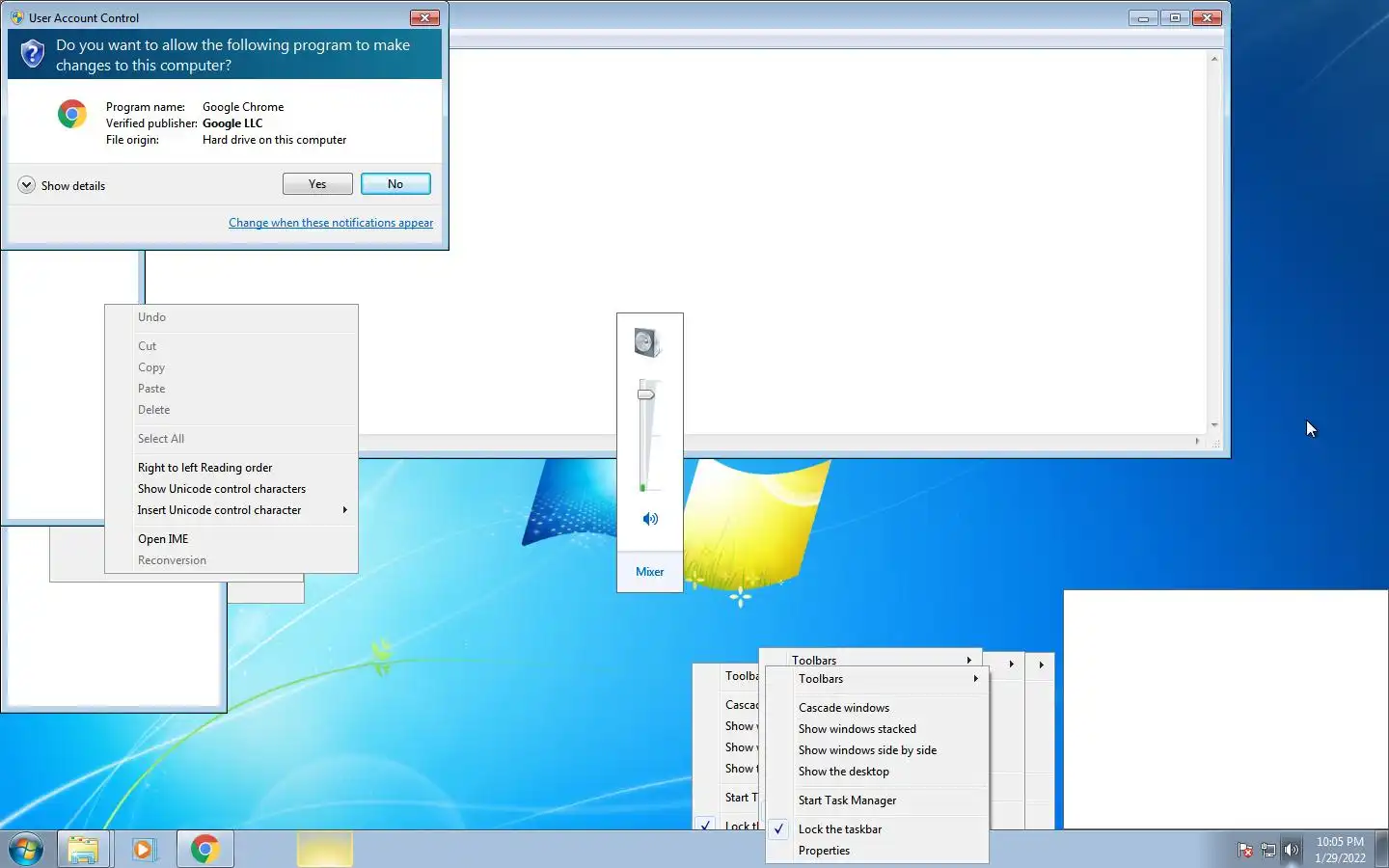Open Windows Explorer from the taskbar

click(84, 849)
